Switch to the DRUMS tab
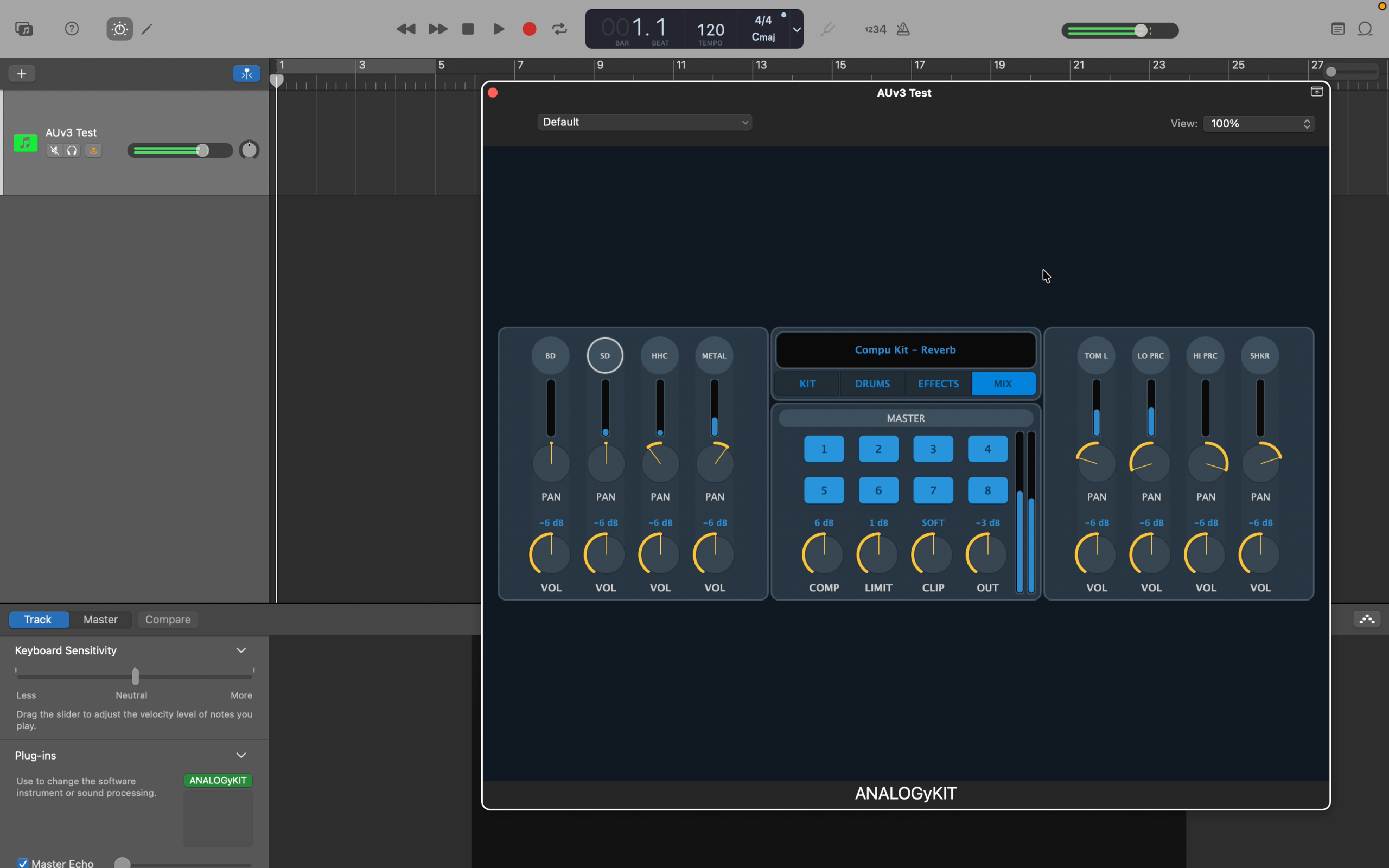Screen dimensions: 1389x868 click(872, 384)
